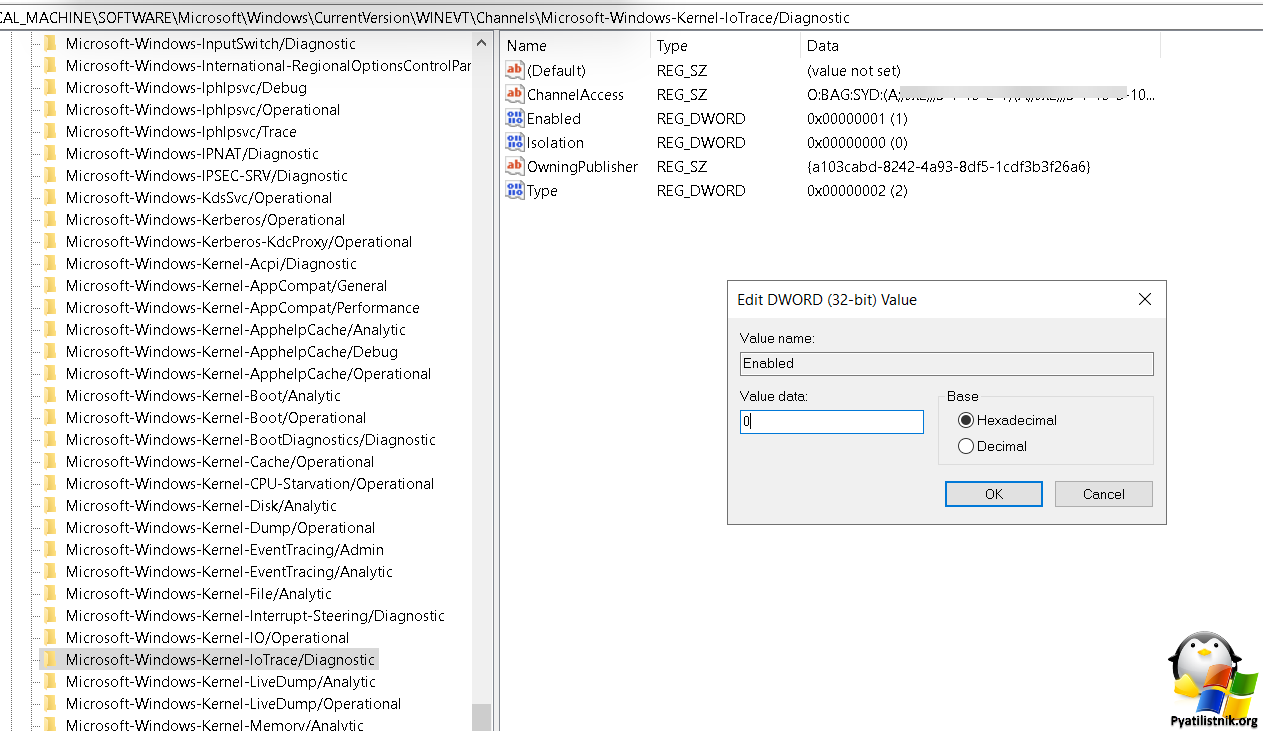Click the folder icon of Microsoft-Windows-Kernel-File/Analytic
Viewport: 1263px width, 731px height.
click(50, 594)
